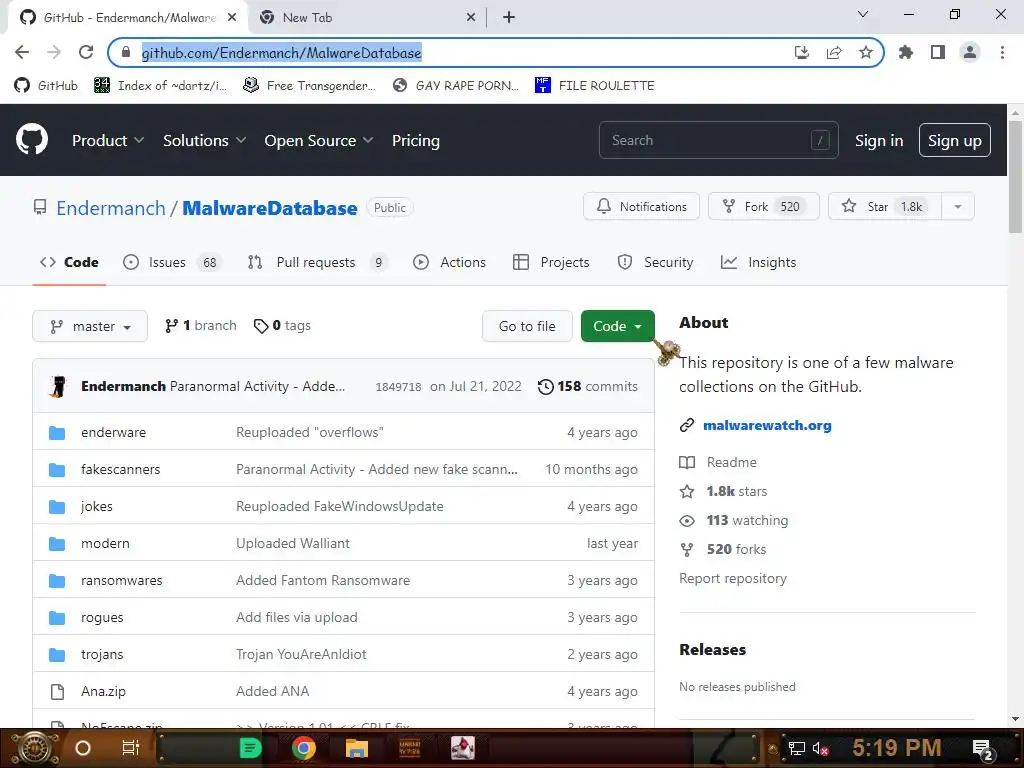Click the site lock icon in address bar
The image size is (1024, 768).
point(126,52)
